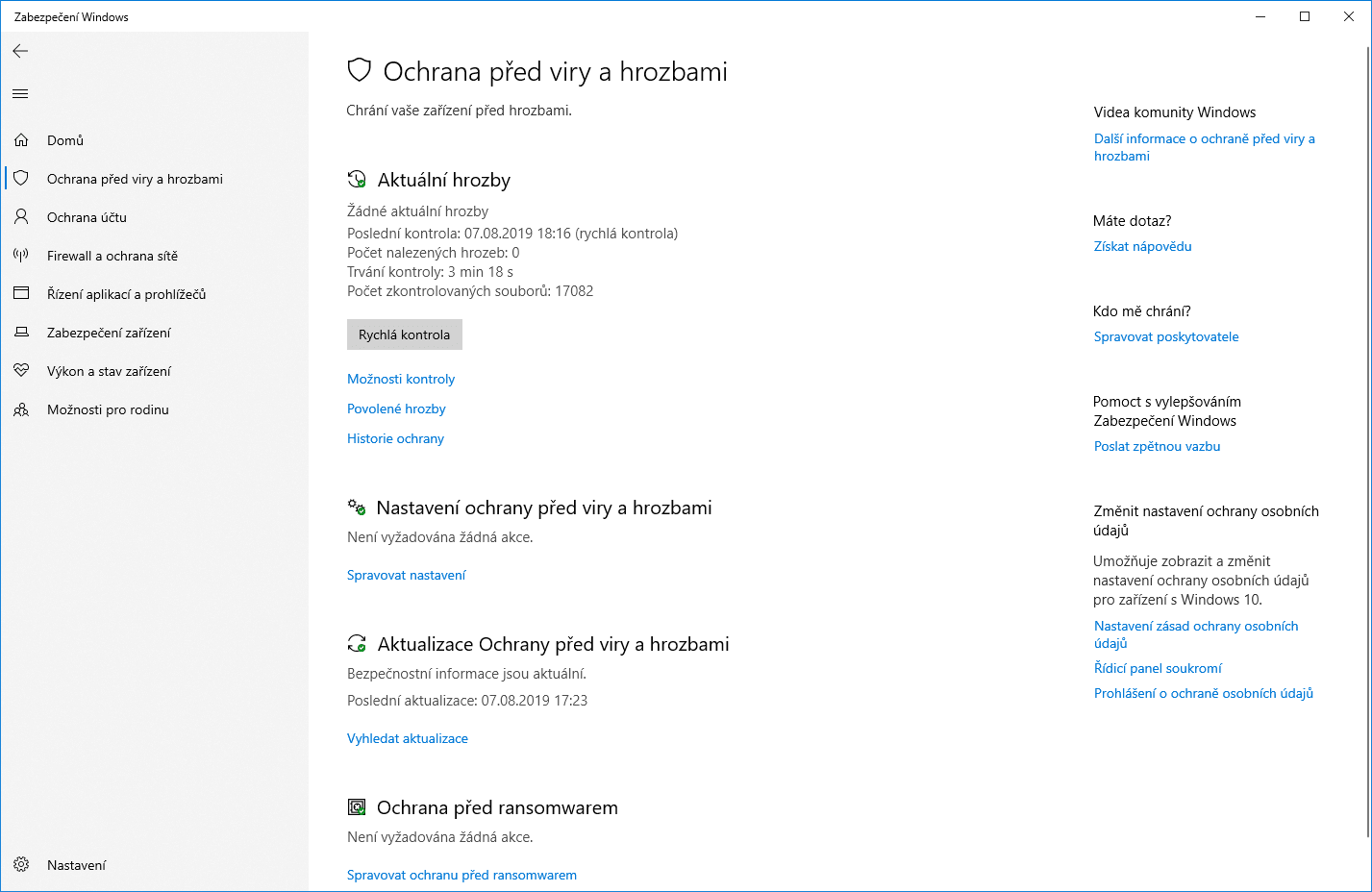Click the back arrow icon

(20, 51)
